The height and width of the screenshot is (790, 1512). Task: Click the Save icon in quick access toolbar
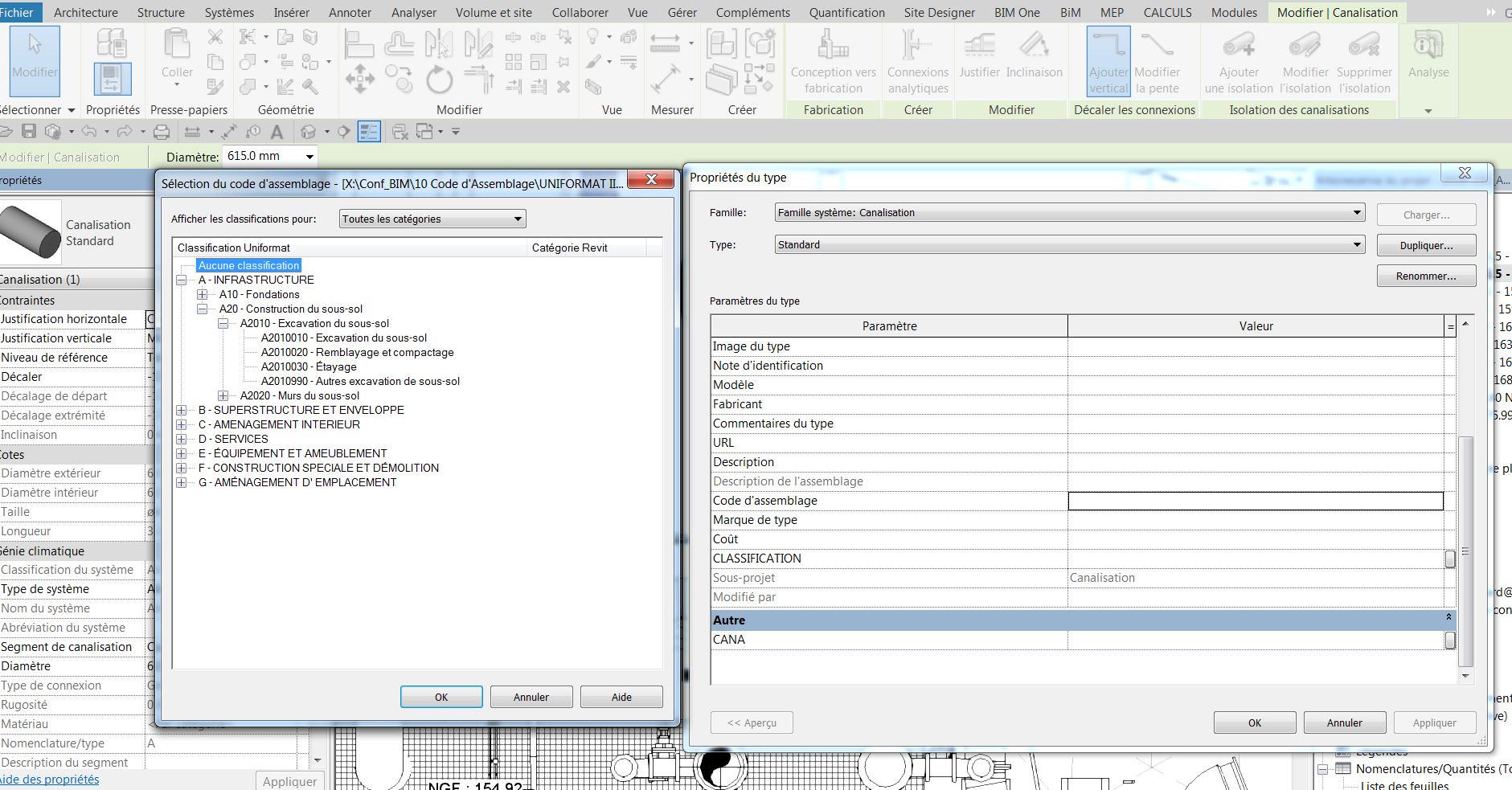(29, 132)
